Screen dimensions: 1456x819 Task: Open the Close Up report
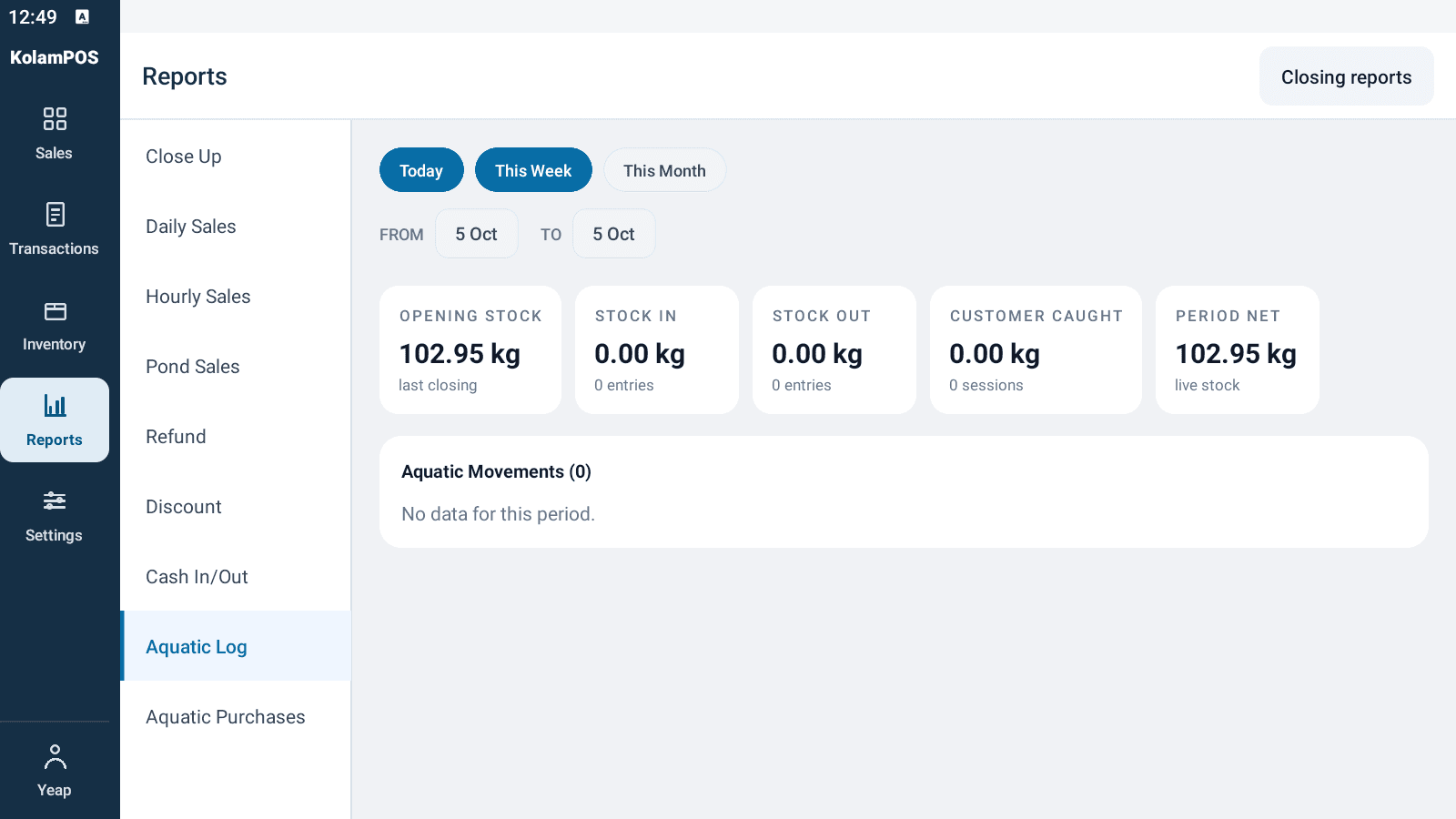click(x=236, y=157)
